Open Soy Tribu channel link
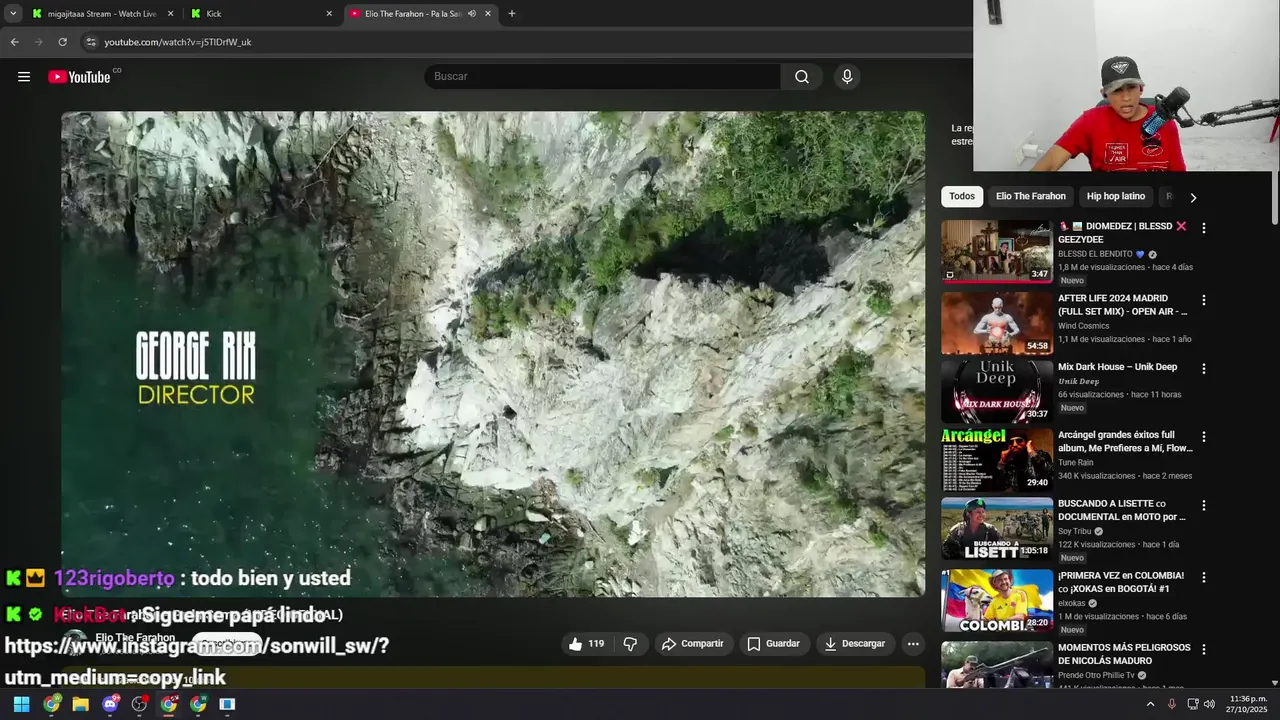Viewport: 1280px width, 720px height. (1074, 531)
